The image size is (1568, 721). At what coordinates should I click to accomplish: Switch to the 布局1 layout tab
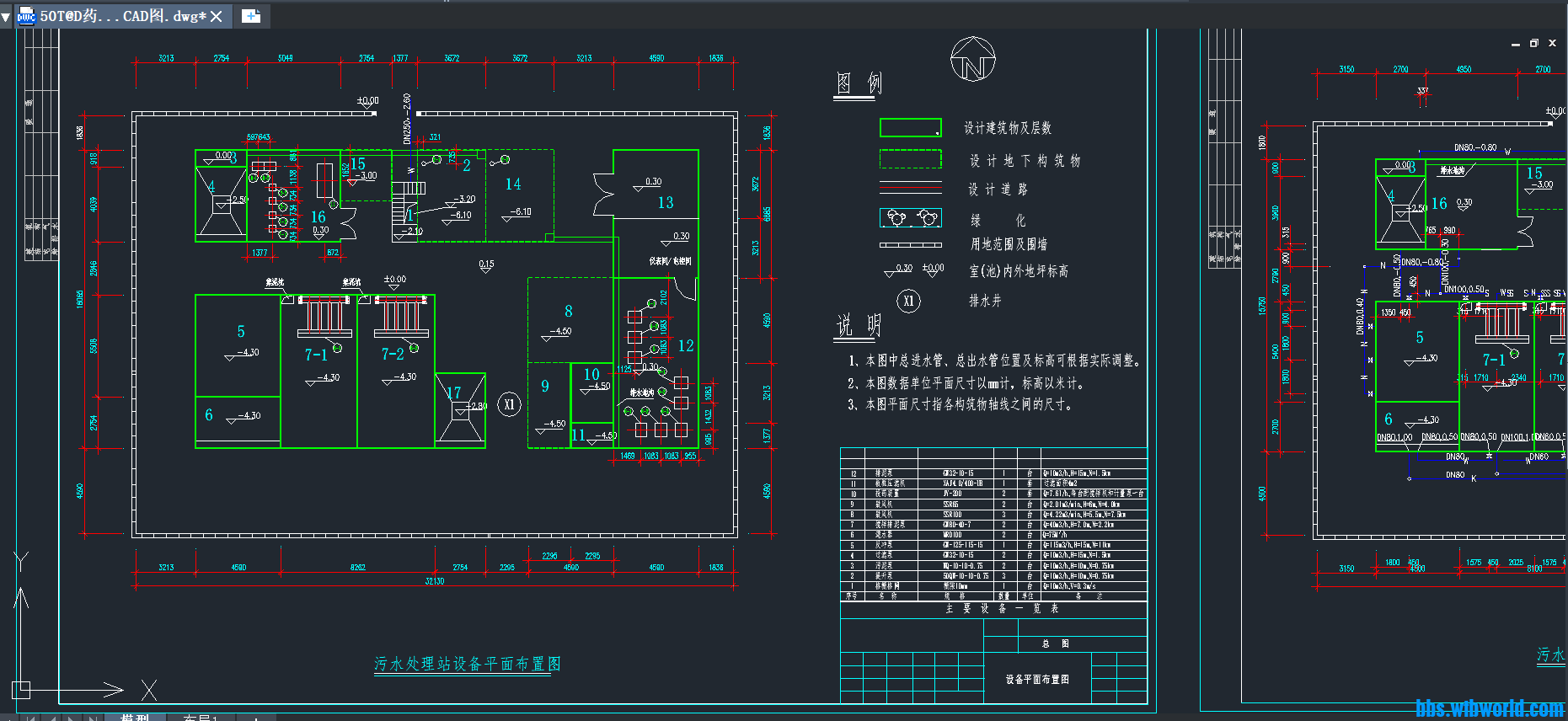pos(201,717)
